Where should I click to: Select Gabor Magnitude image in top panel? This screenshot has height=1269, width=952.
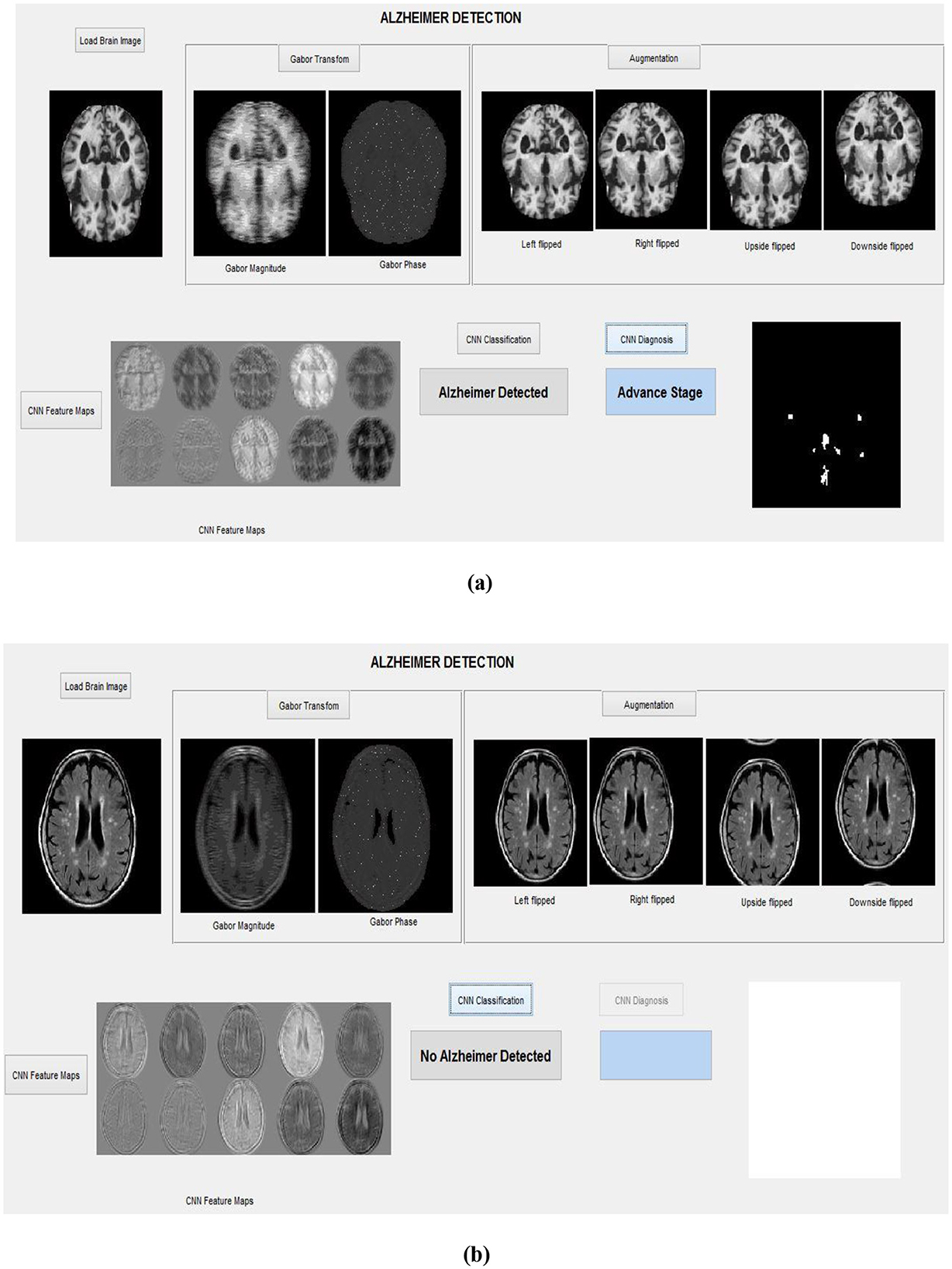coord(259,173)
